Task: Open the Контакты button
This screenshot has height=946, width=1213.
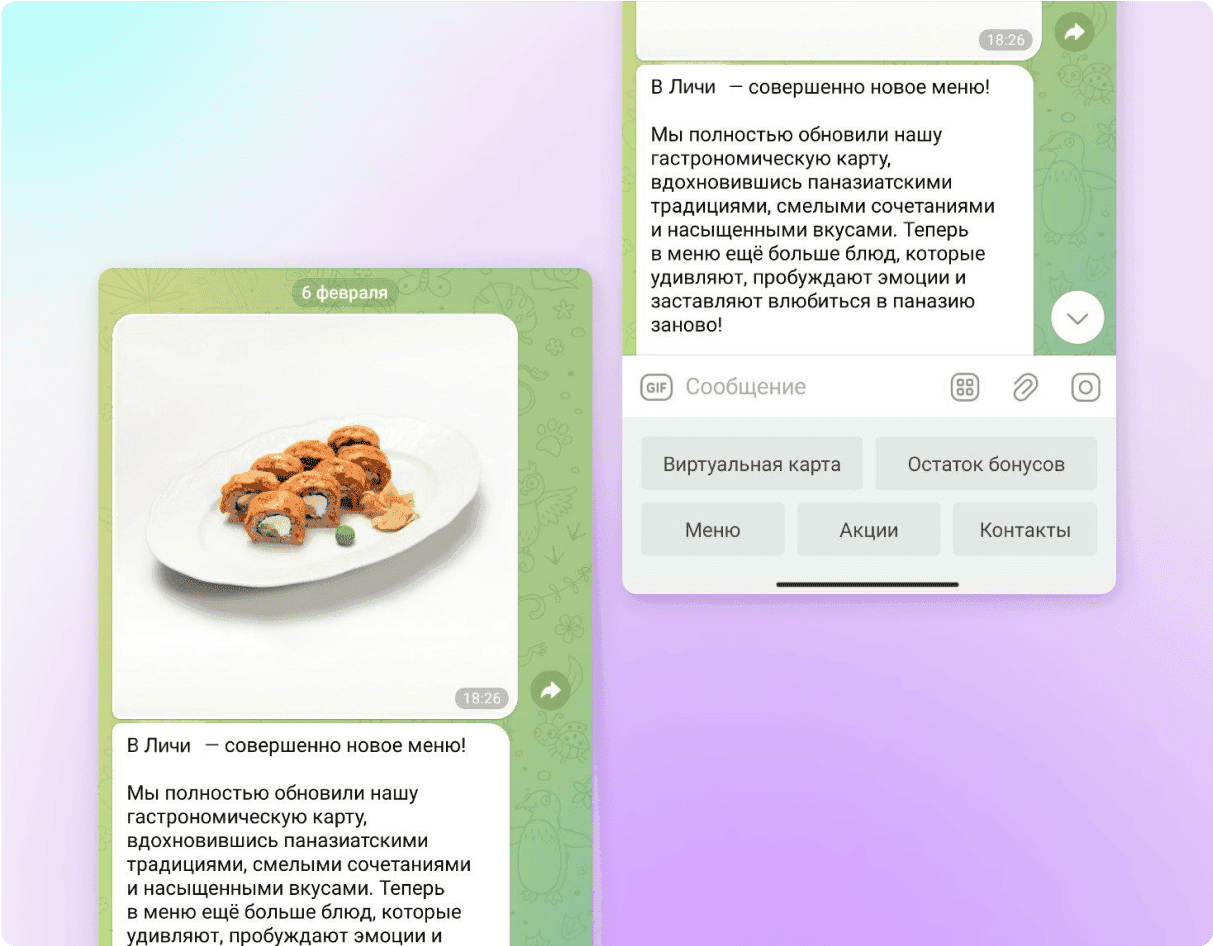Action: coord(1025,530)
